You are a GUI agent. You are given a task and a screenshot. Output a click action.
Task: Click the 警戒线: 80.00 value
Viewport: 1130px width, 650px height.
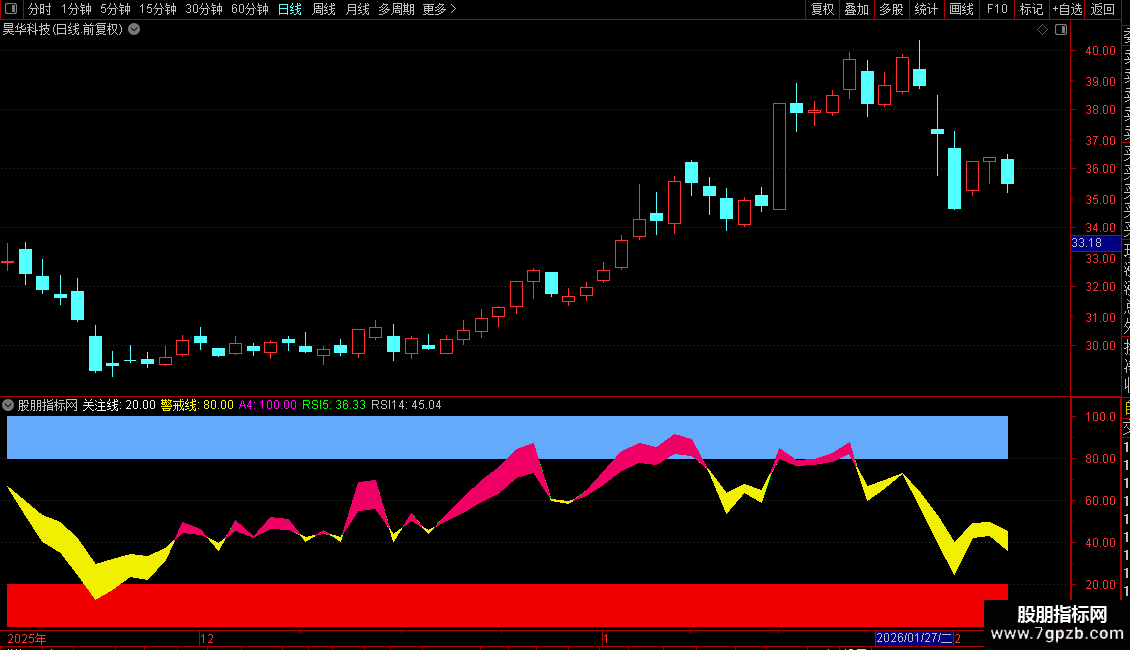tap(197, 405)
